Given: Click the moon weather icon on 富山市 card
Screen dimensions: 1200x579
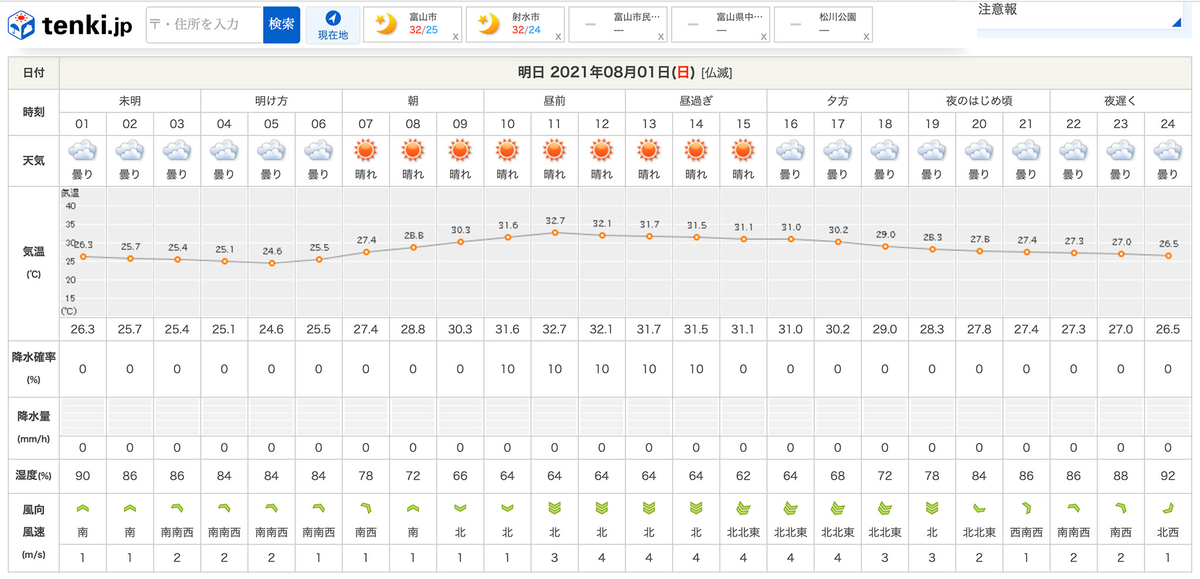Looking at the screenshot, I should pos(384,24).
